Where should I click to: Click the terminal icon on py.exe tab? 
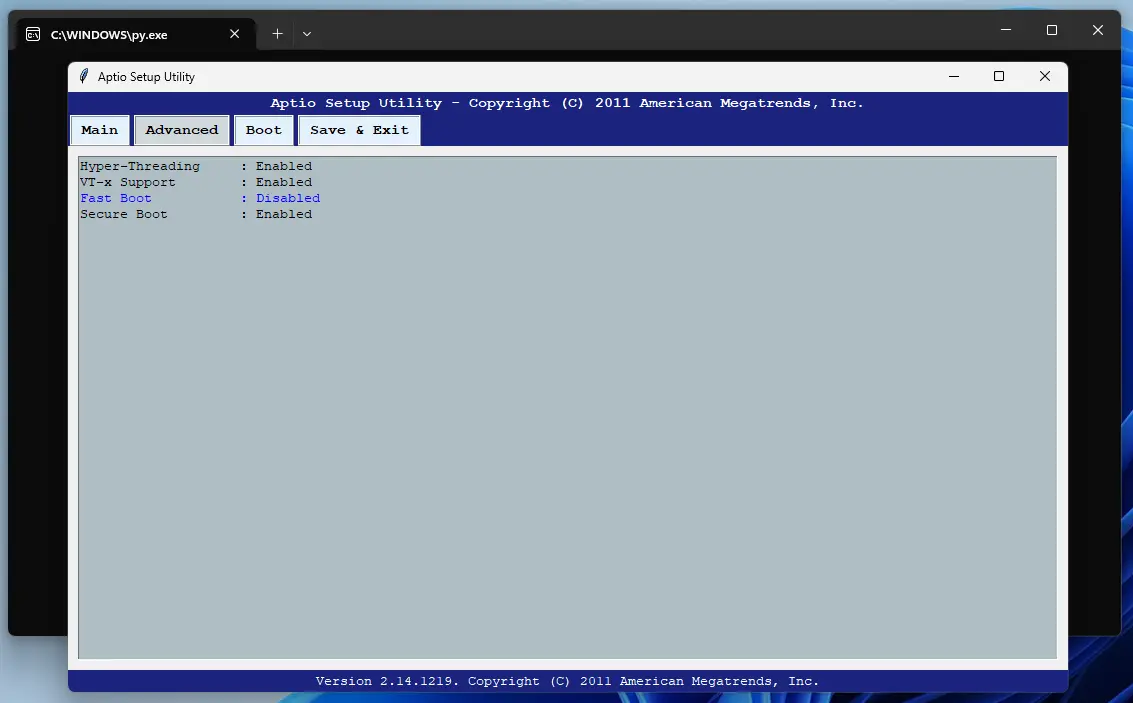coord(33,34)
